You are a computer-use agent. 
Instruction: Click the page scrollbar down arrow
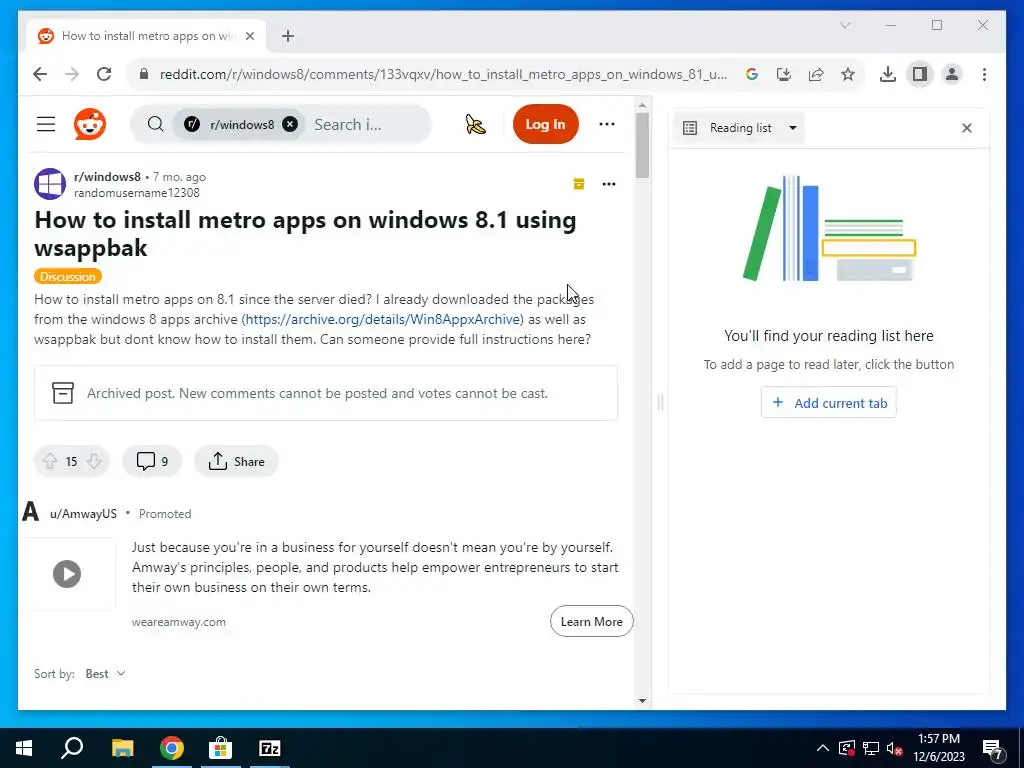click(643, 701)
